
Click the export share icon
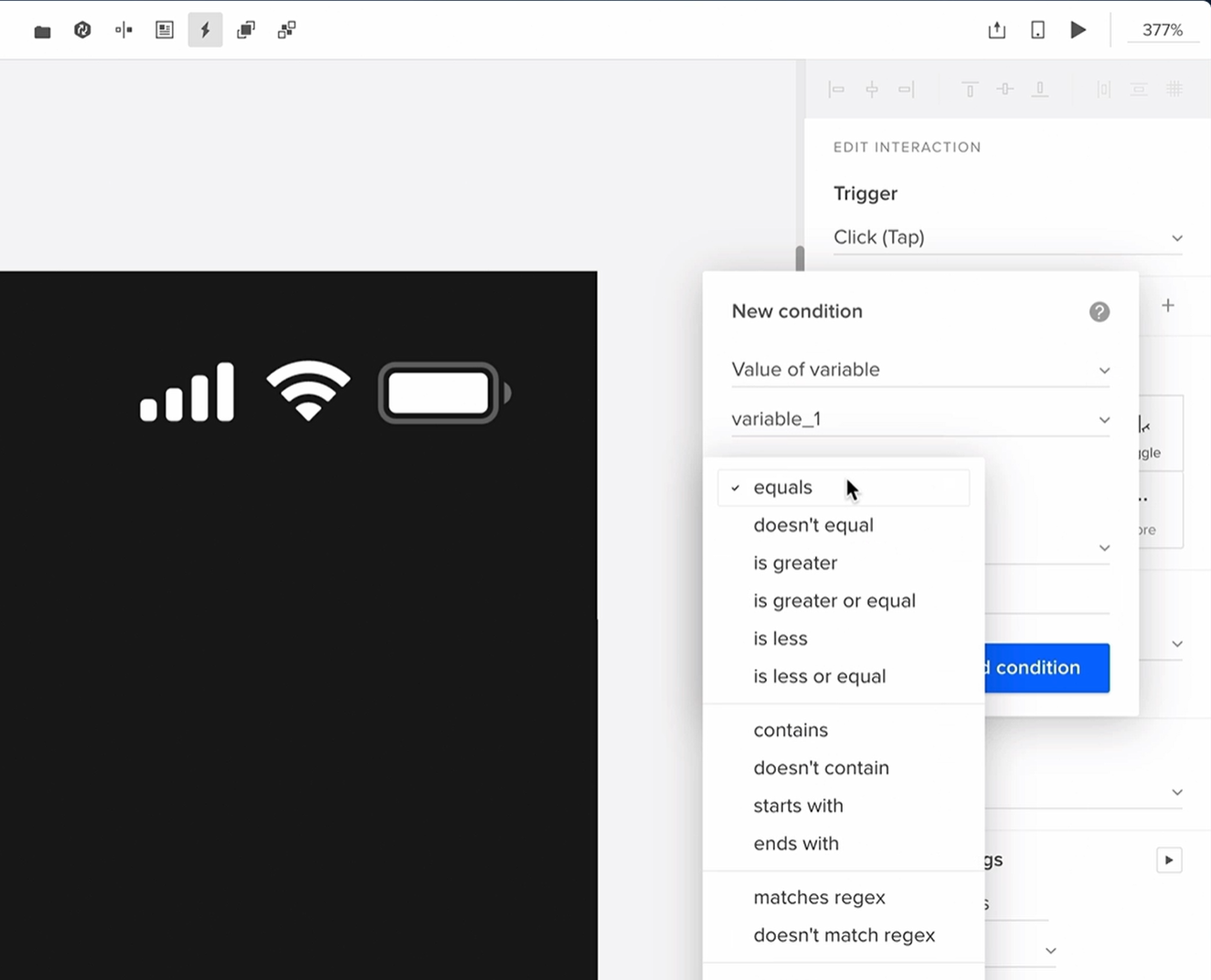(996, 30)
